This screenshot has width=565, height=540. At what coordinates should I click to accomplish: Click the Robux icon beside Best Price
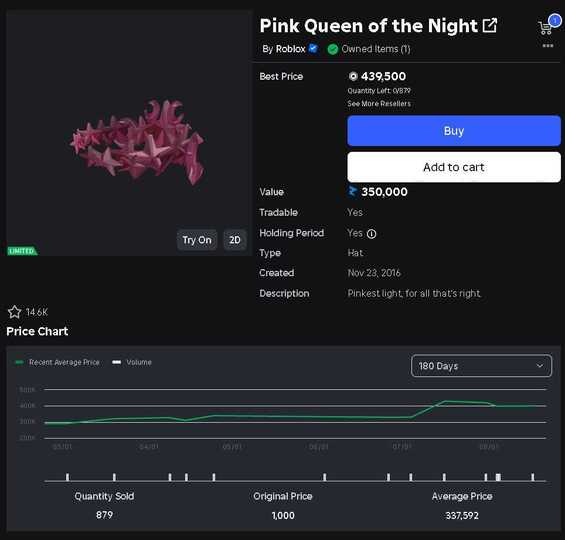tap(353, 76)
